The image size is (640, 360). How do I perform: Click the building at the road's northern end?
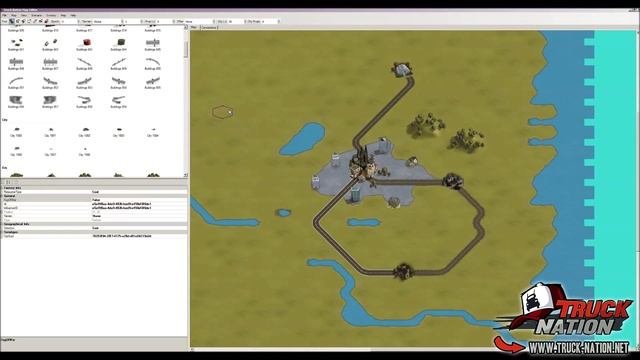(402, 69)
